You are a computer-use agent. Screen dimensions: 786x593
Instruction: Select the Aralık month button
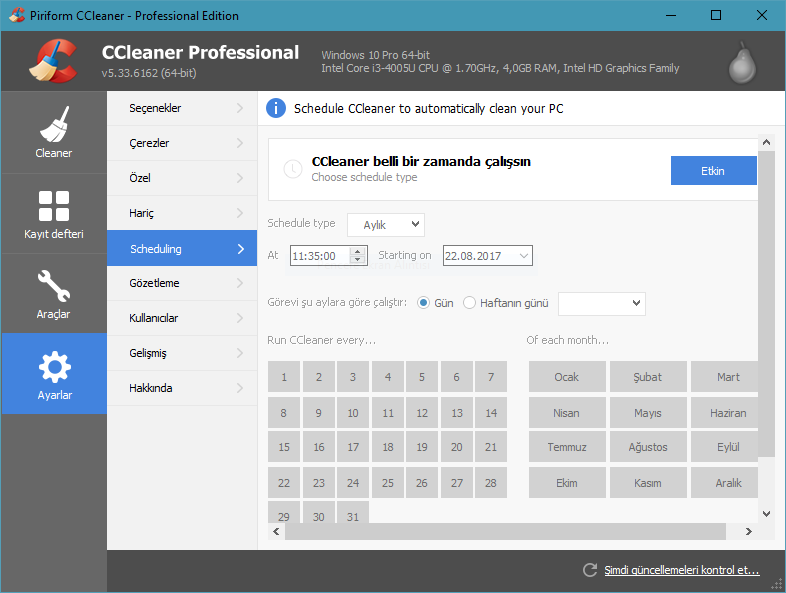tap(725, 483)
